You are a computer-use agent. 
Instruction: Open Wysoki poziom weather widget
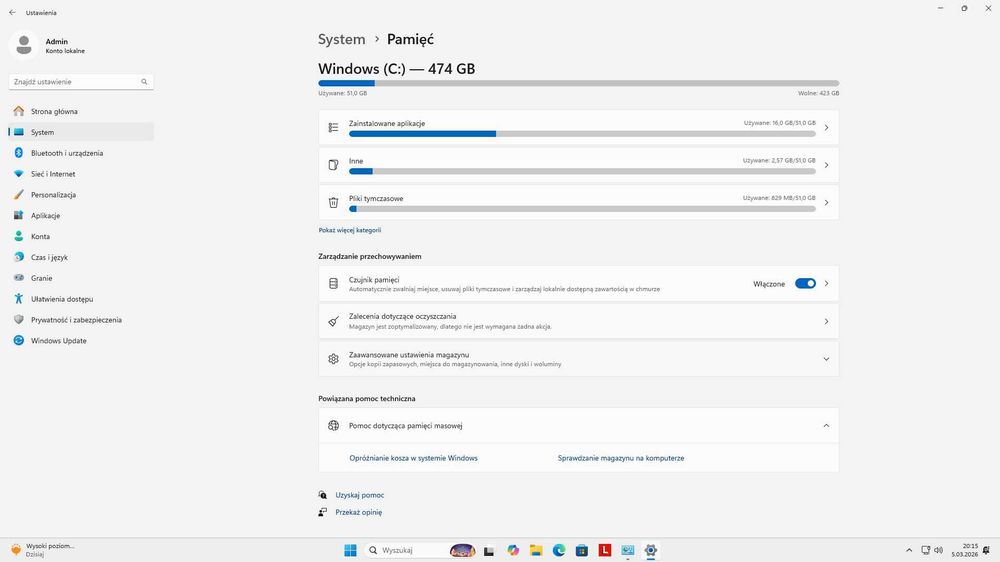click(43, 550)
